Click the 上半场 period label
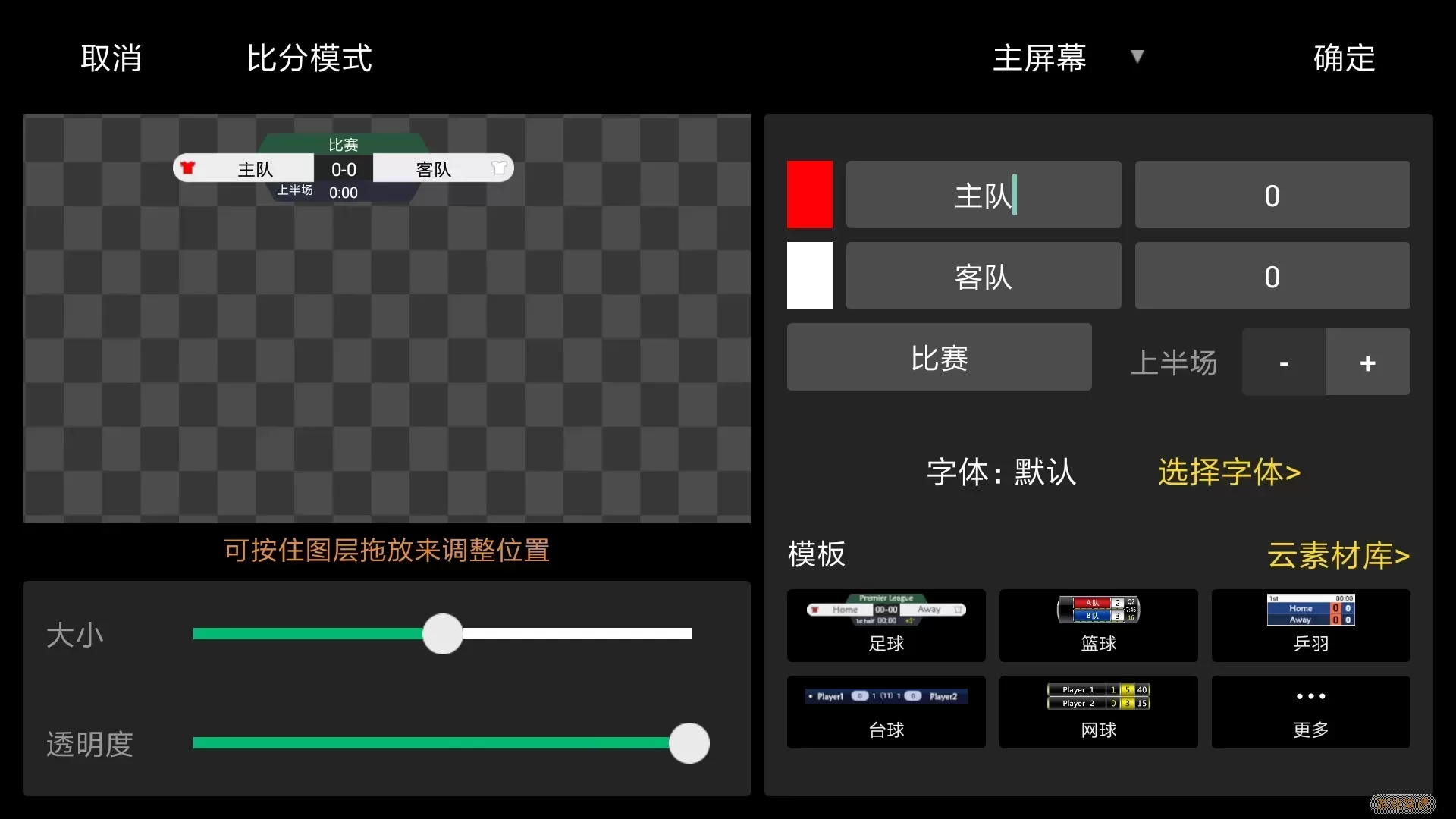1456x819 pixels. coord(1174,362)
